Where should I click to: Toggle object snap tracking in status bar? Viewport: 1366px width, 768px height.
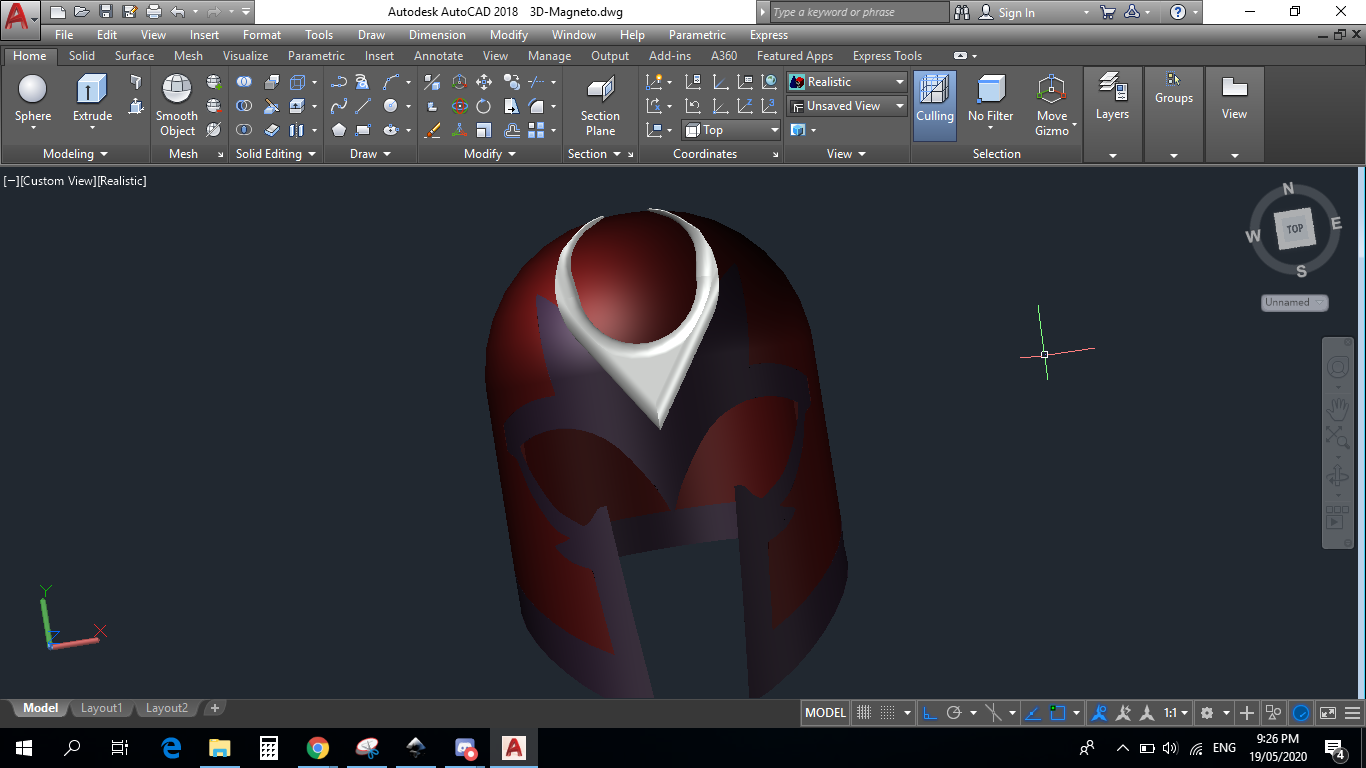click(1034, 713)
